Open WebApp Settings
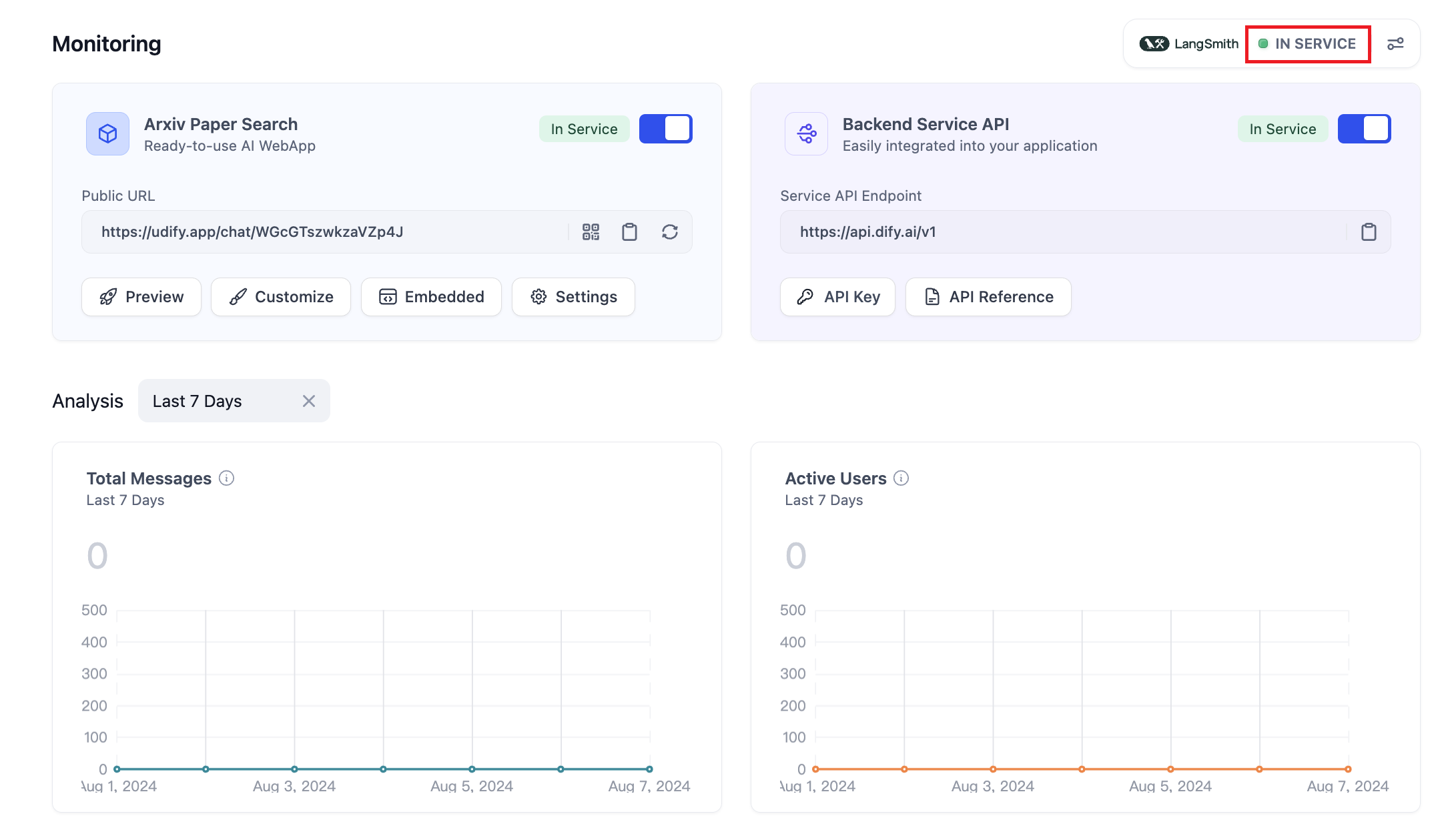The image size is (1456, 838). (573, 297)
